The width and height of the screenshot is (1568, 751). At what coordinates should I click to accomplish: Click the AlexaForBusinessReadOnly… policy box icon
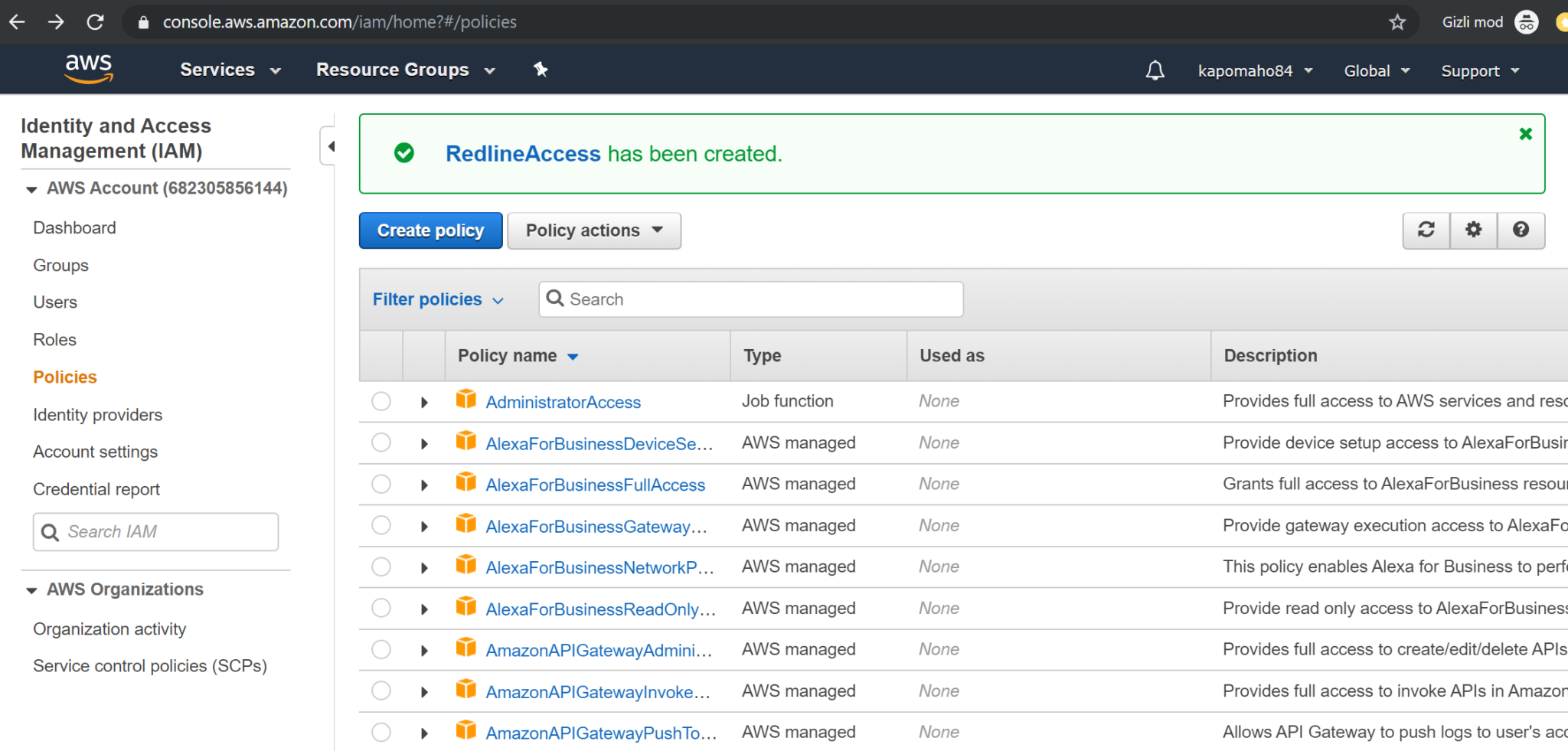coord(465,606)
